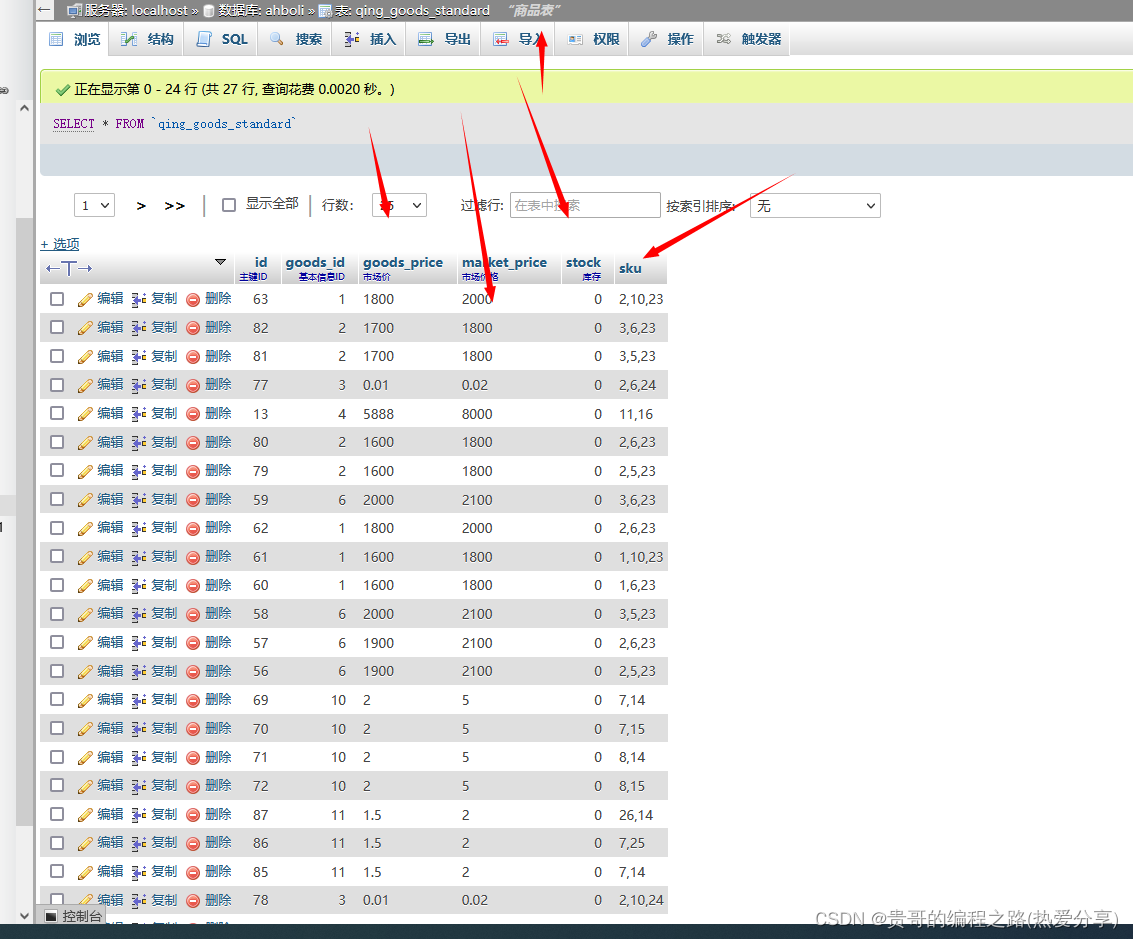Screen dimensions: 1133x939
Task: Click the pencil edit icon for row id 79
Action: [x=85, y=471]
